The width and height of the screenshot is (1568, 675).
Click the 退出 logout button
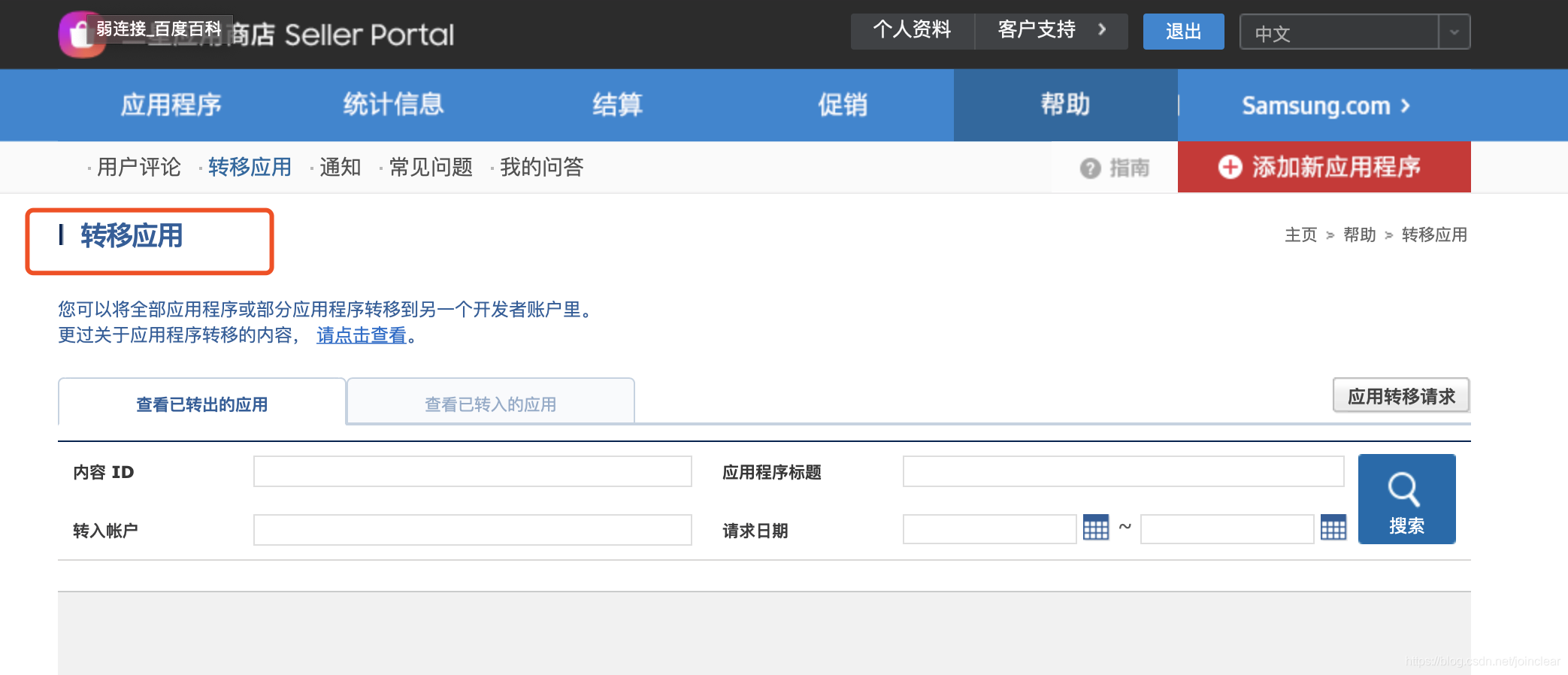click(x=1183, y=32)
